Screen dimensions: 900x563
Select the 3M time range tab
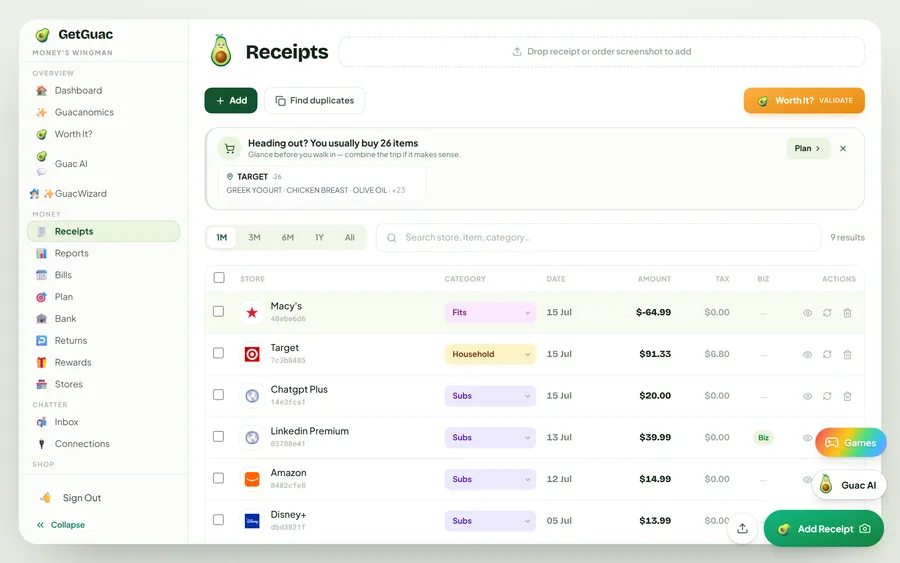[x=254, y=237]
